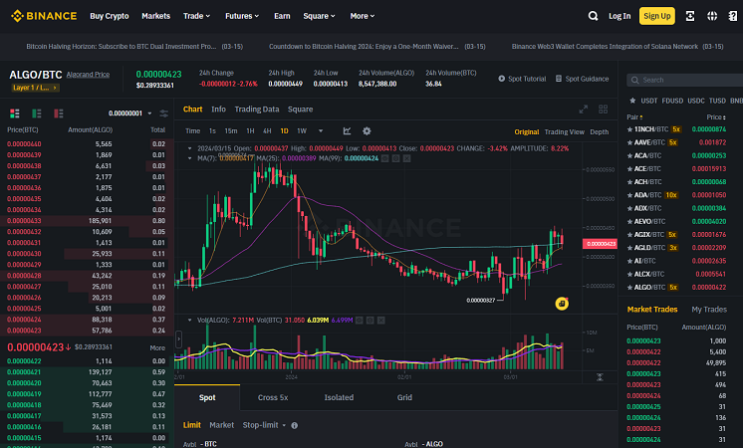Screen dimensions: 743x448
Task: Select the Cross 5x tab
Action: click(273, 397)
